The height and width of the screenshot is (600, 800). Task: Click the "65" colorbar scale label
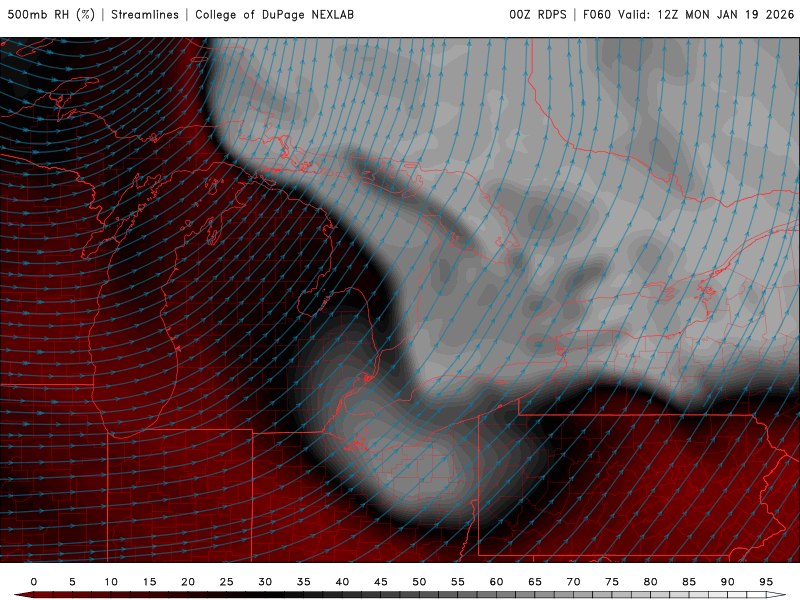[x=535, y=582]
